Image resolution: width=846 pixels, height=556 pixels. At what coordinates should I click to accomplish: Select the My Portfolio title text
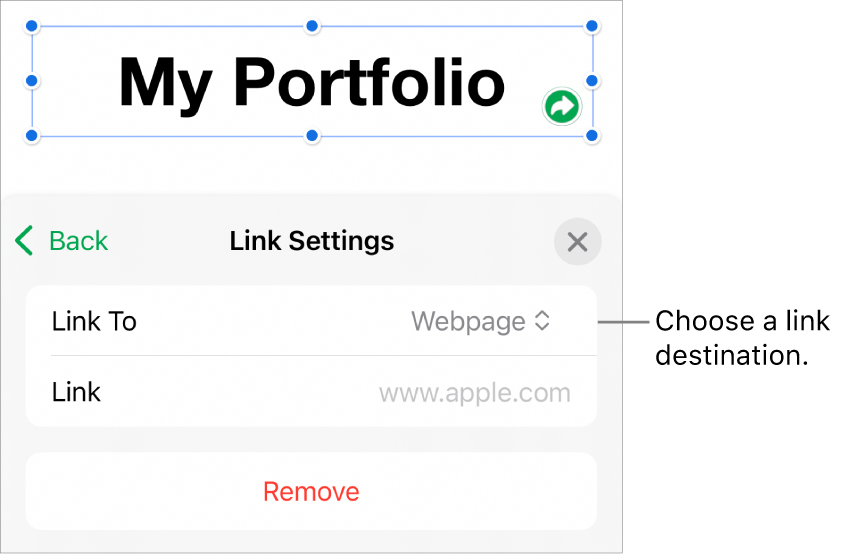point(311,82)
